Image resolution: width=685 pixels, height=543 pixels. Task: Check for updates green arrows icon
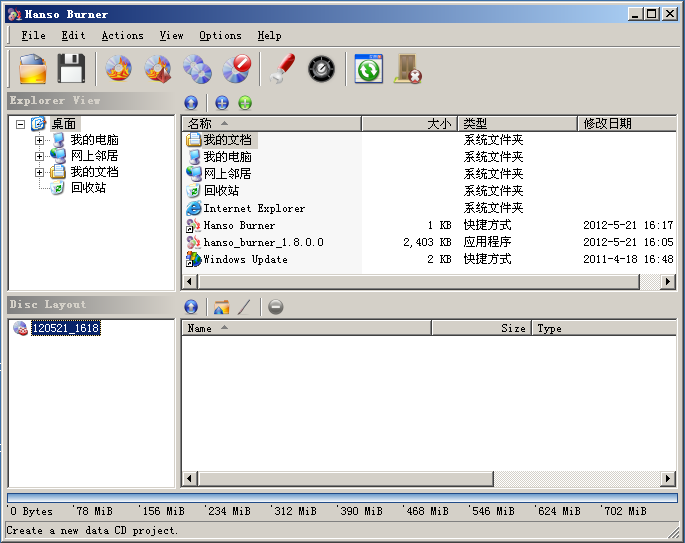pyautogui.click(x=368, y=69)
